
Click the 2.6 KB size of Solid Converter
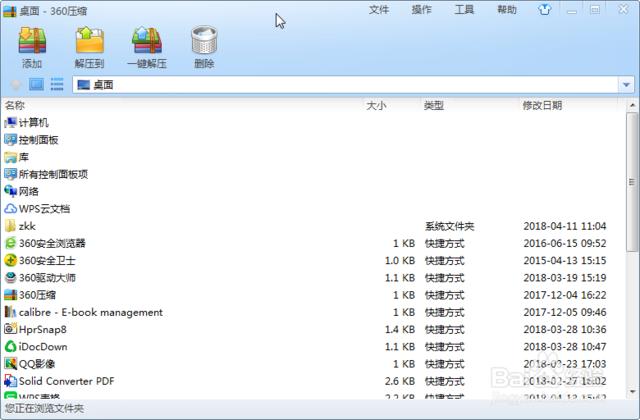click(400, 381)
